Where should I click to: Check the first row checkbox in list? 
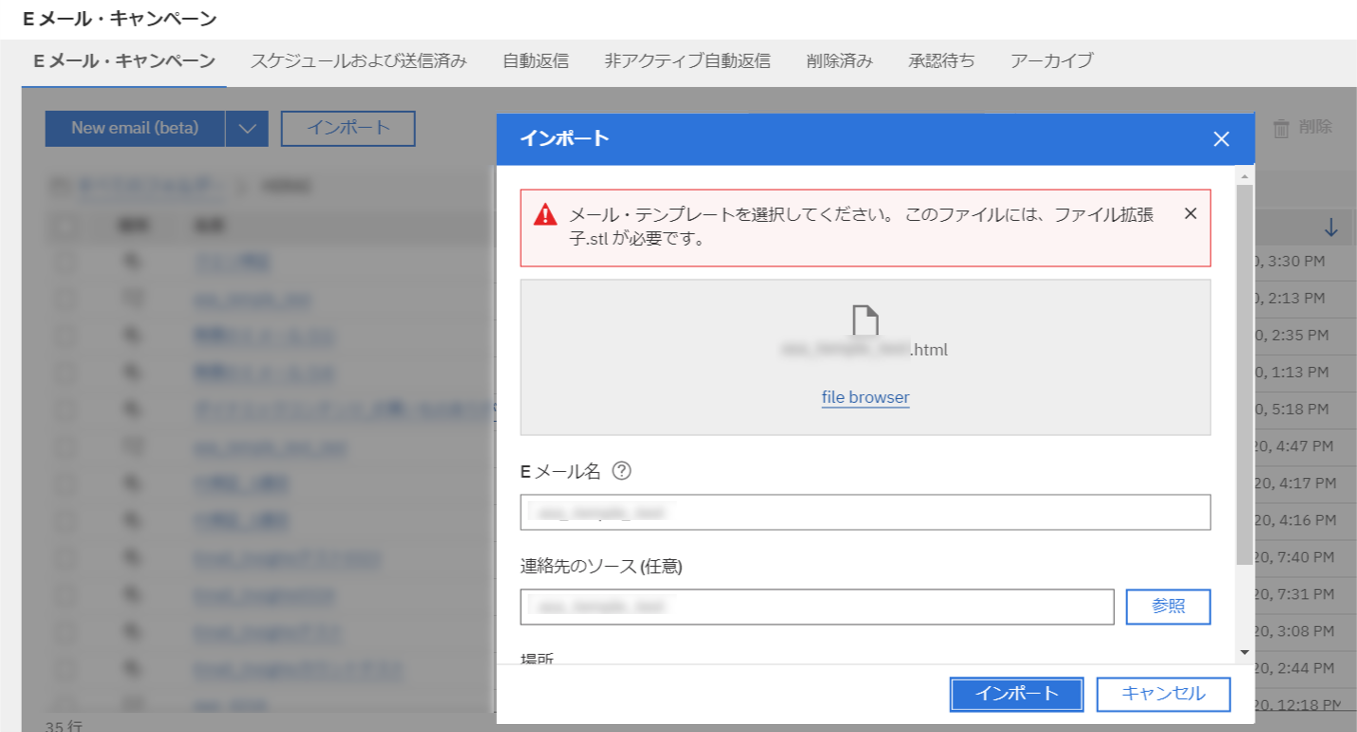click(x=65, y=262)
